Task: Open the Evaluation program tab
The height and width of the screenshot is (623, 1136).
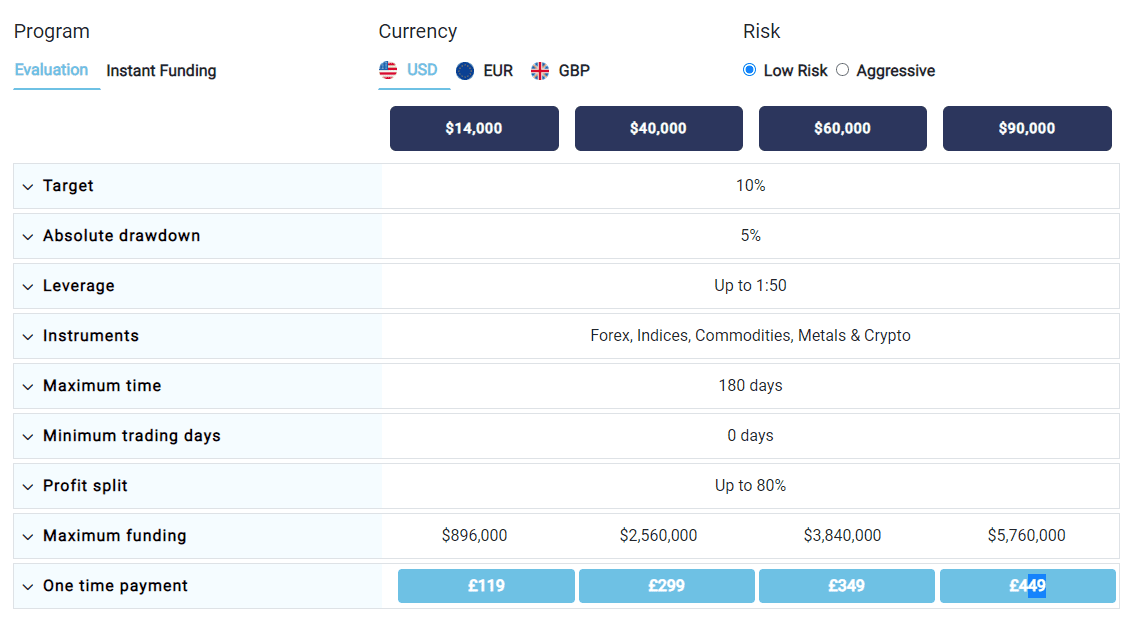Action: [x=51, y=70]
